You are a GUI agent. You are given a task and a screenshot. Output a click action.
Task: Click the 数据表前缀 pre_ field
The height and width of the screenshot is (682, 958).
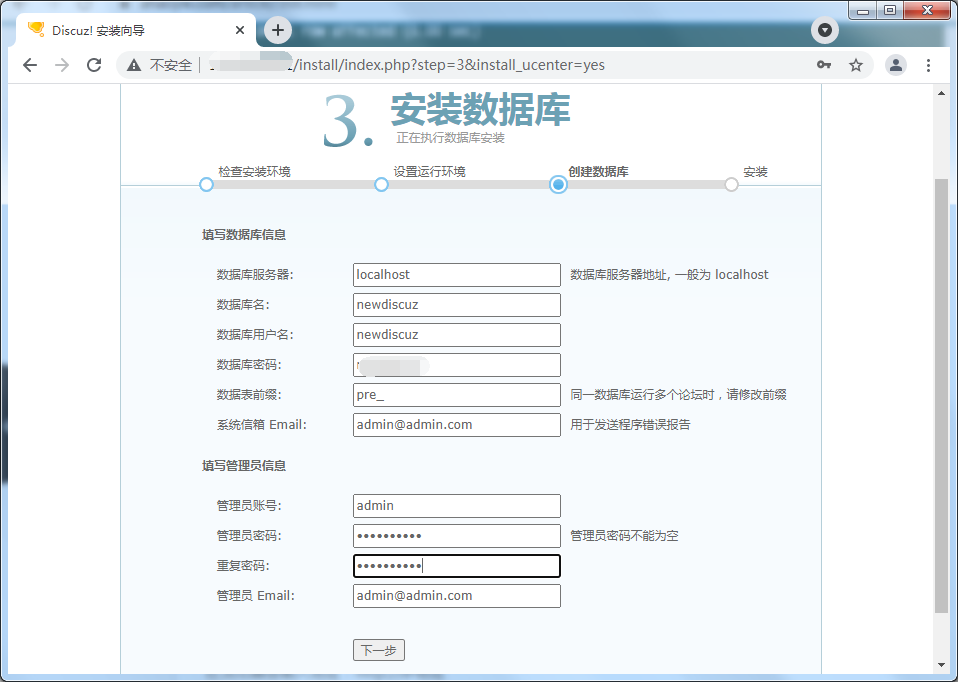click(x=457, y=395)
